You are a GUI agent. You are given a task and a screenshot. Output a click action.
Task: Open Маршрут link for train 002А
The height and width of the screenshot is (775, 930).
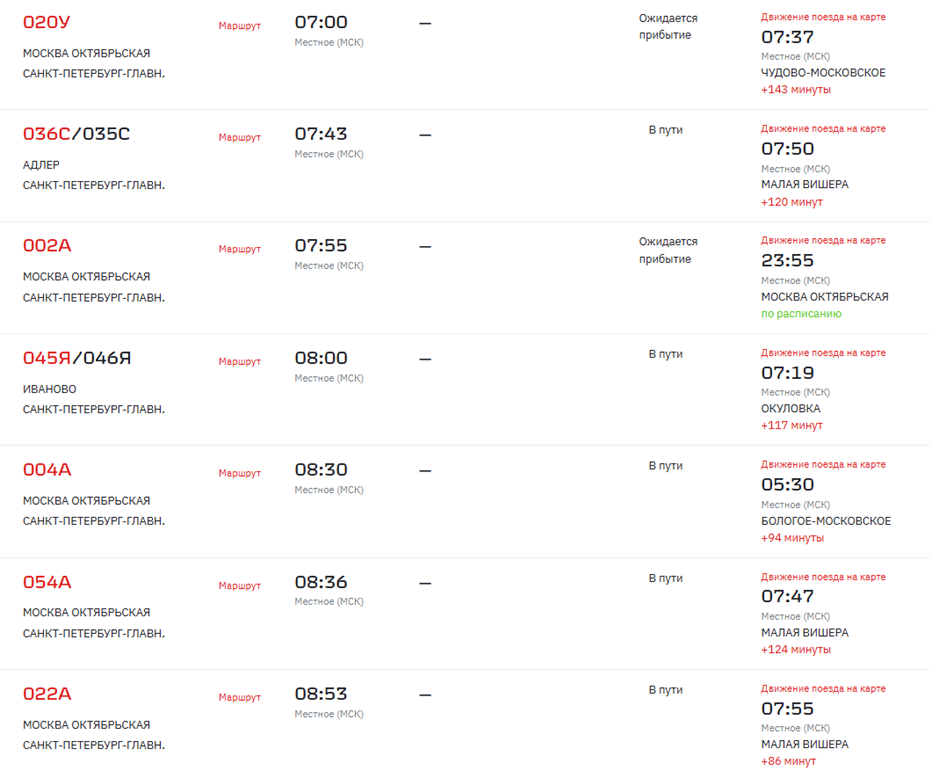pos(239,249)
